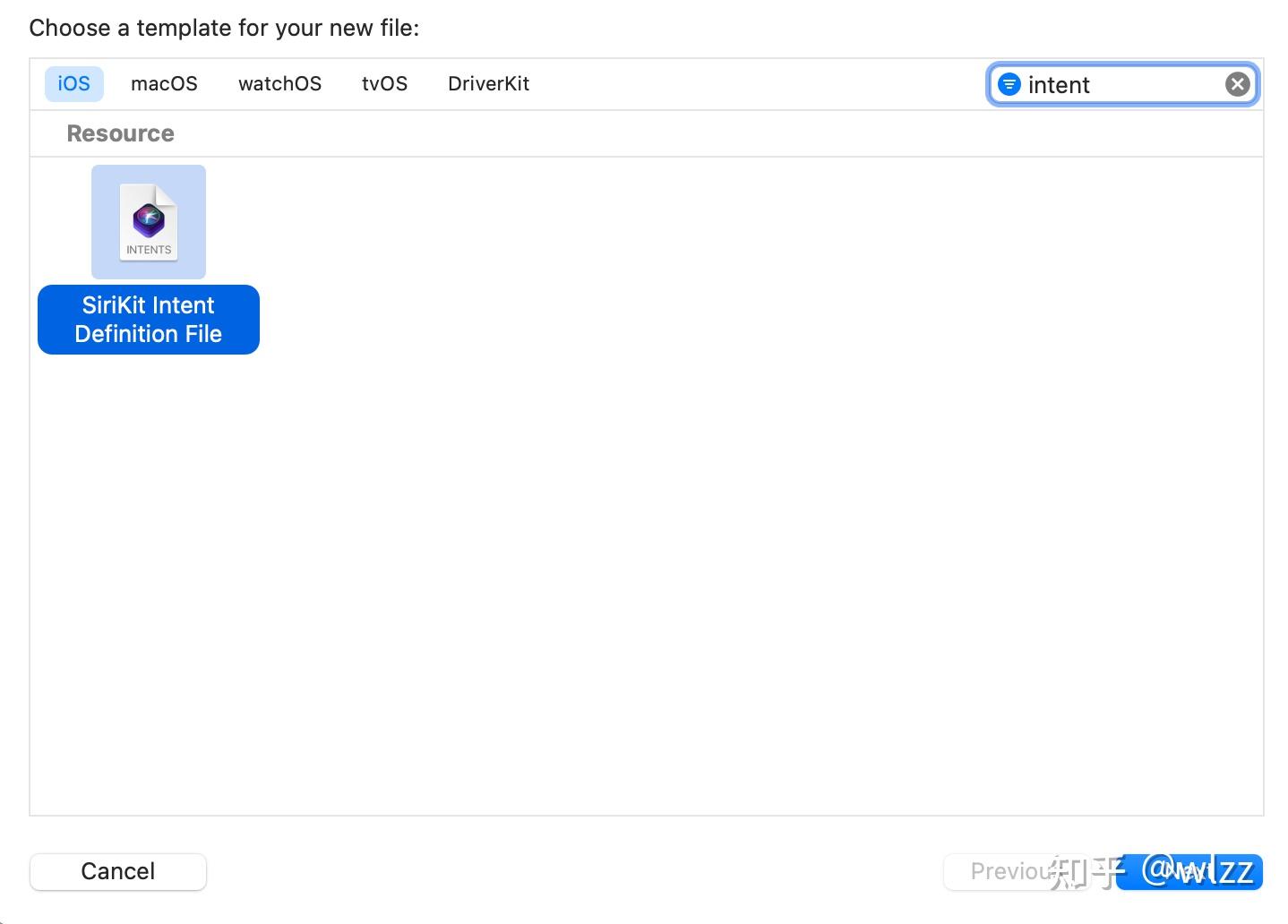Select the iOS platform tab
The height and width of the screenshot is (924, 1288).
[73, 83]
